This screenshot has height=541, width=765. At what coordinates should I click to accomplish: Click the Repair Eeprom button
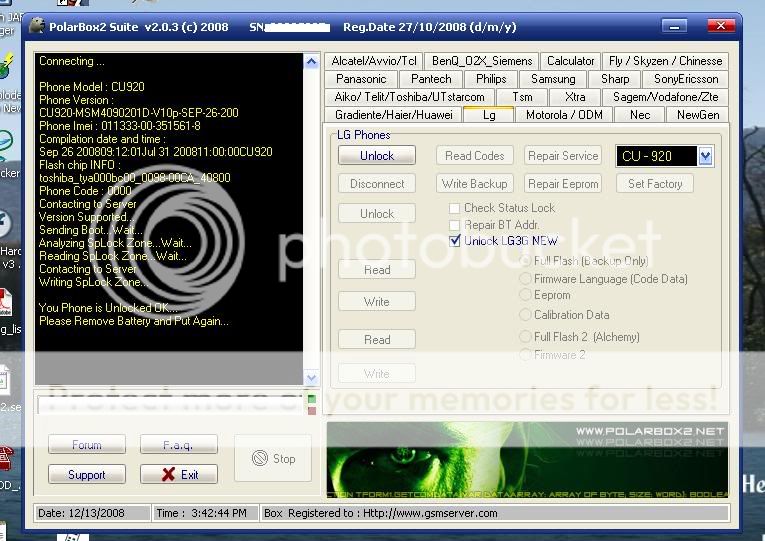click(563, 184)
